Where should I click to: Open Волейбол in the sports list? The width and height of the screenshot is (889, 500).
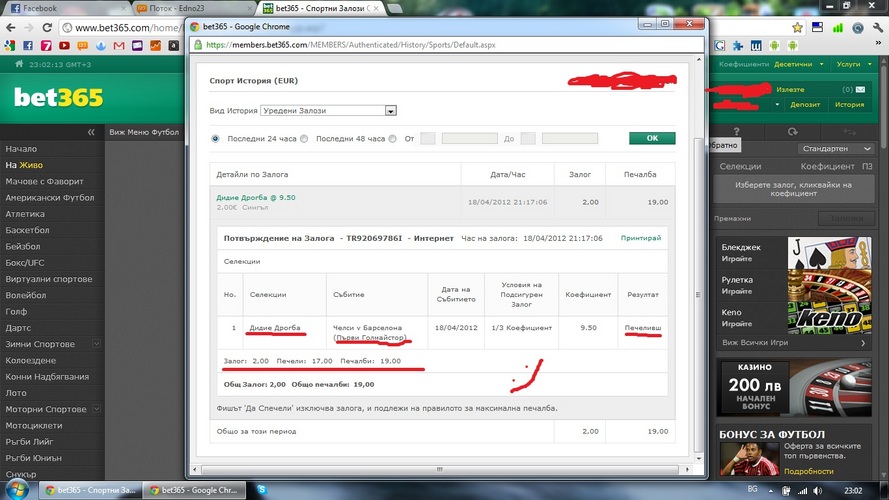[26, 295]
